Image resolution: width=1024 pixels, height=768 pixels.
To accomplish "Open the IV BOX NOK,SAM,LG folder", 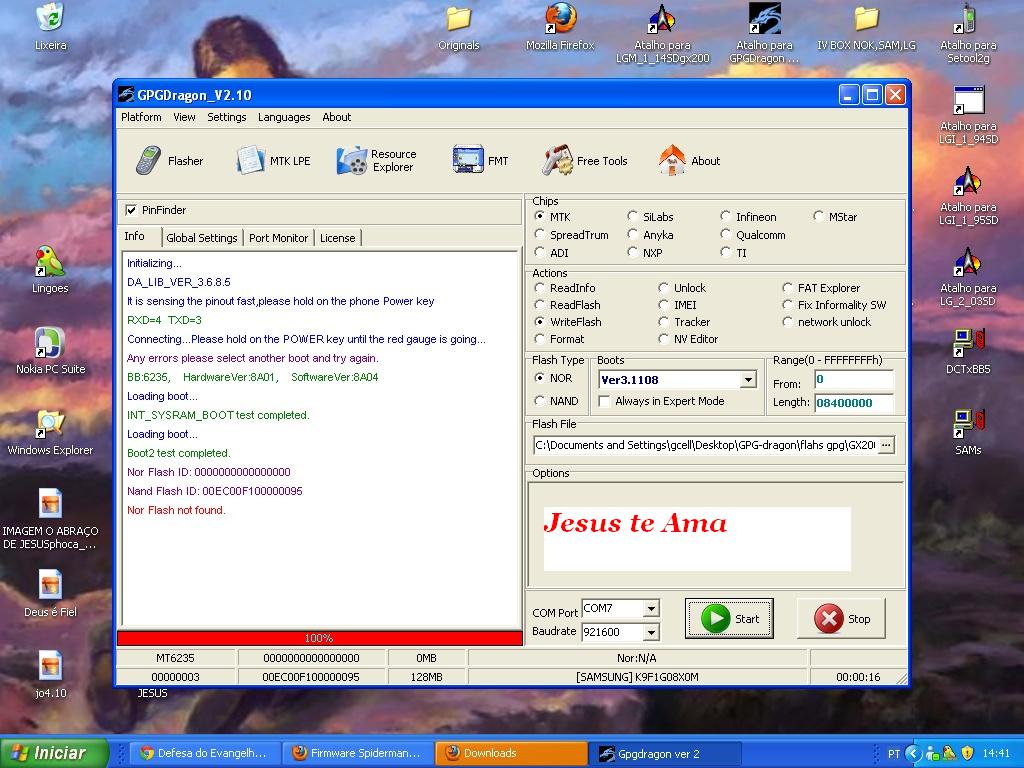I will click(x=867, y=27).
